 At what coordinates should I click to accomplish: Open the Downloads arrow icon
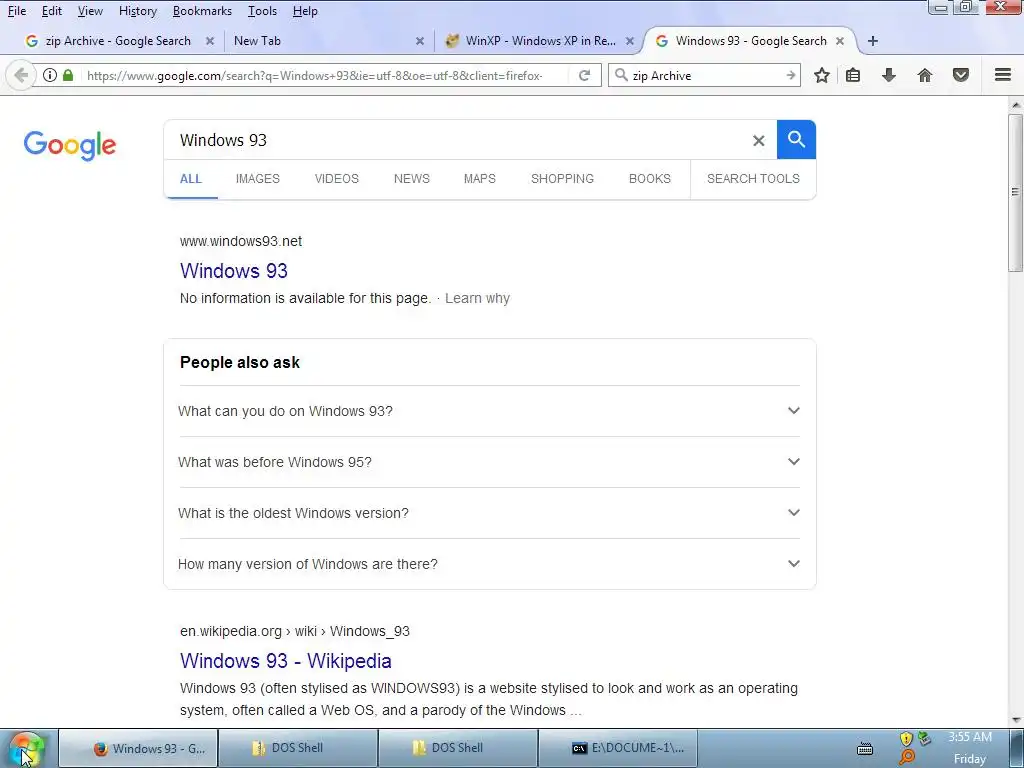tap(889, 75)
